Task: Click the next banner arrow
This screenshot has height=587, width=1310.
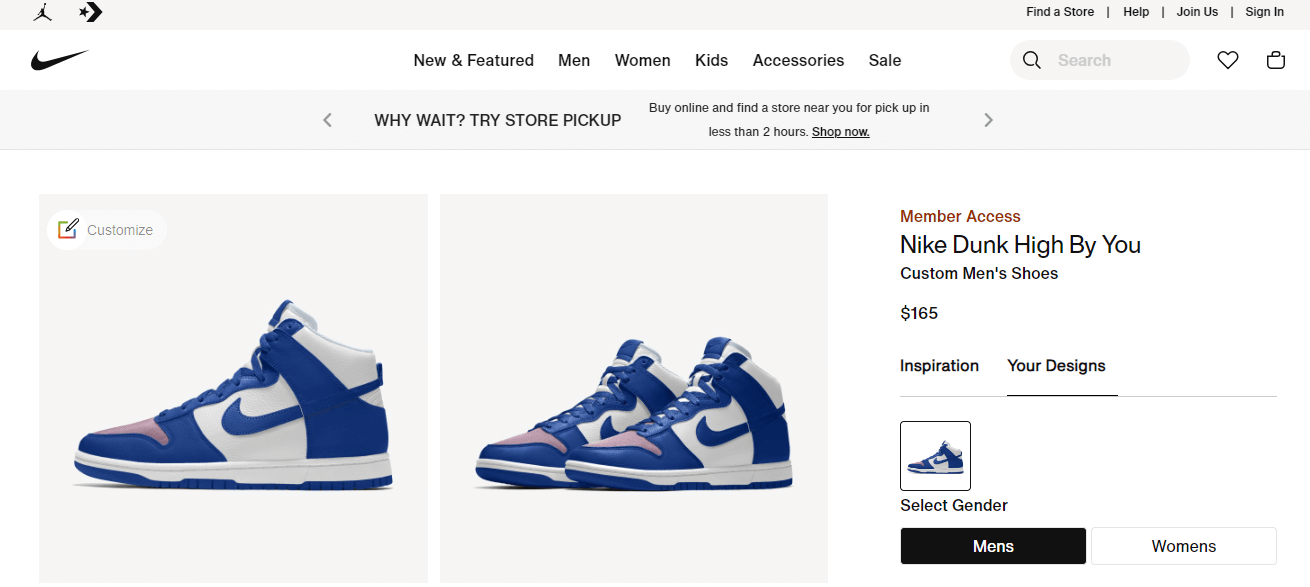Action: click(988, 119)
